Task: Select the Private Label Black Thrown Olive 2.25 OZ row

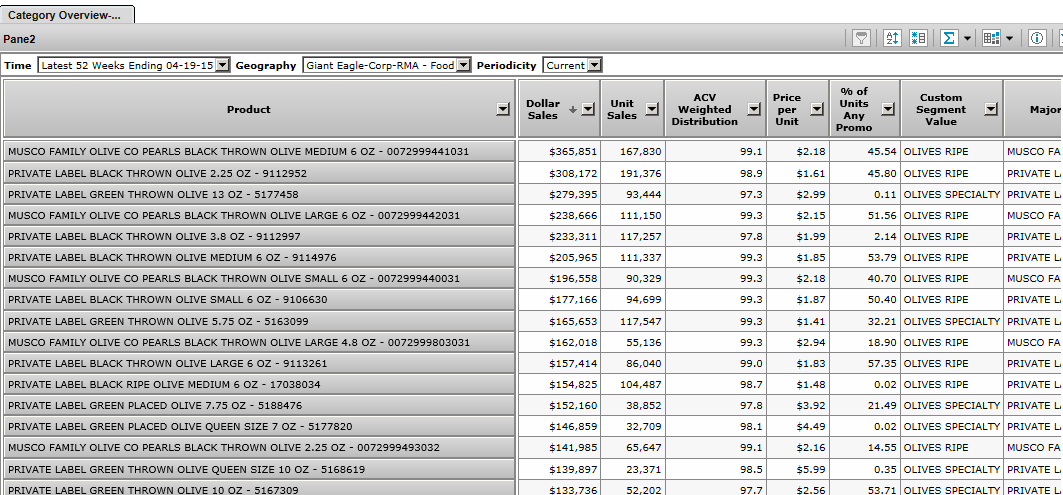Action: [259, 173]
